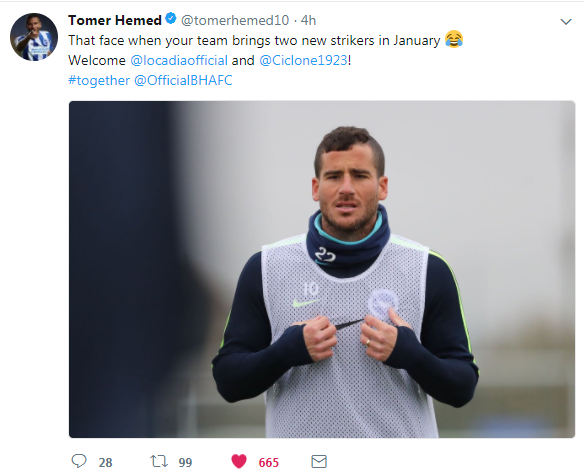Click the @tomerhemed10 handle
Viewport: 584px width, 475px height.
click(x=235, y=20)
